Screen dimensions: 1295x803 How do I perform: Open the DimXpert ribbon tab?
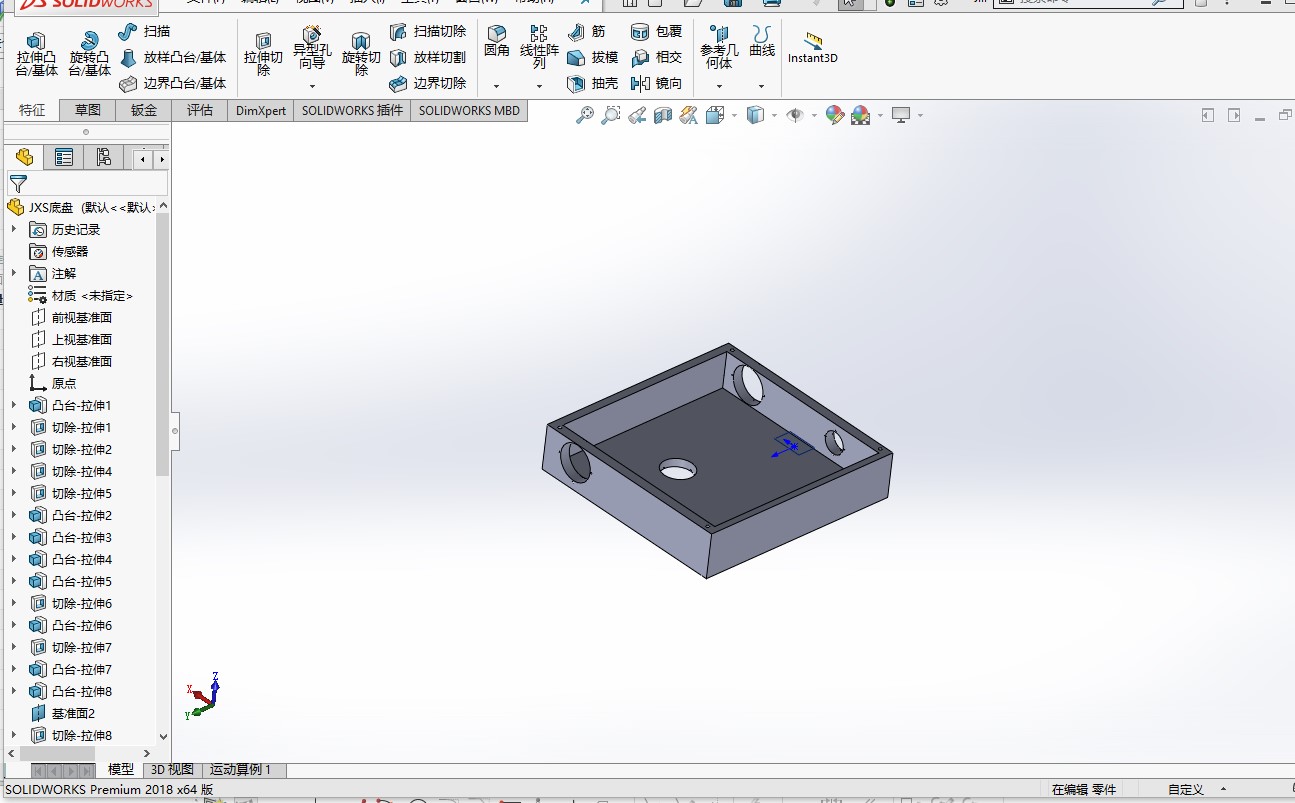pyautogui.click(x=261, y=110)
